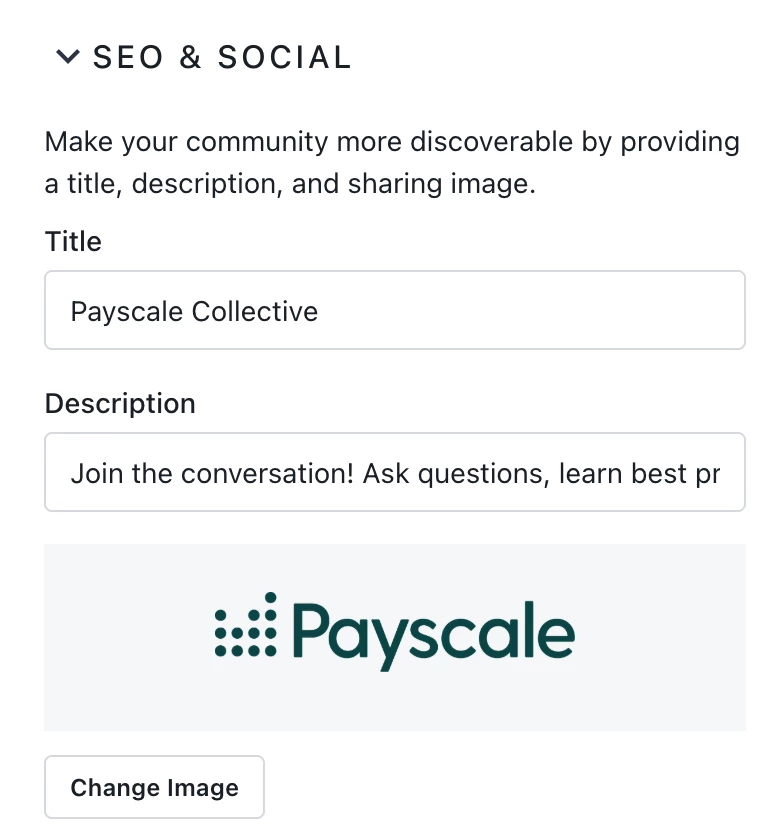Viewport: 778px width, 834px height.
Task: Click the Payscale wordmark in the preview
Action: [x=433, y=636]
